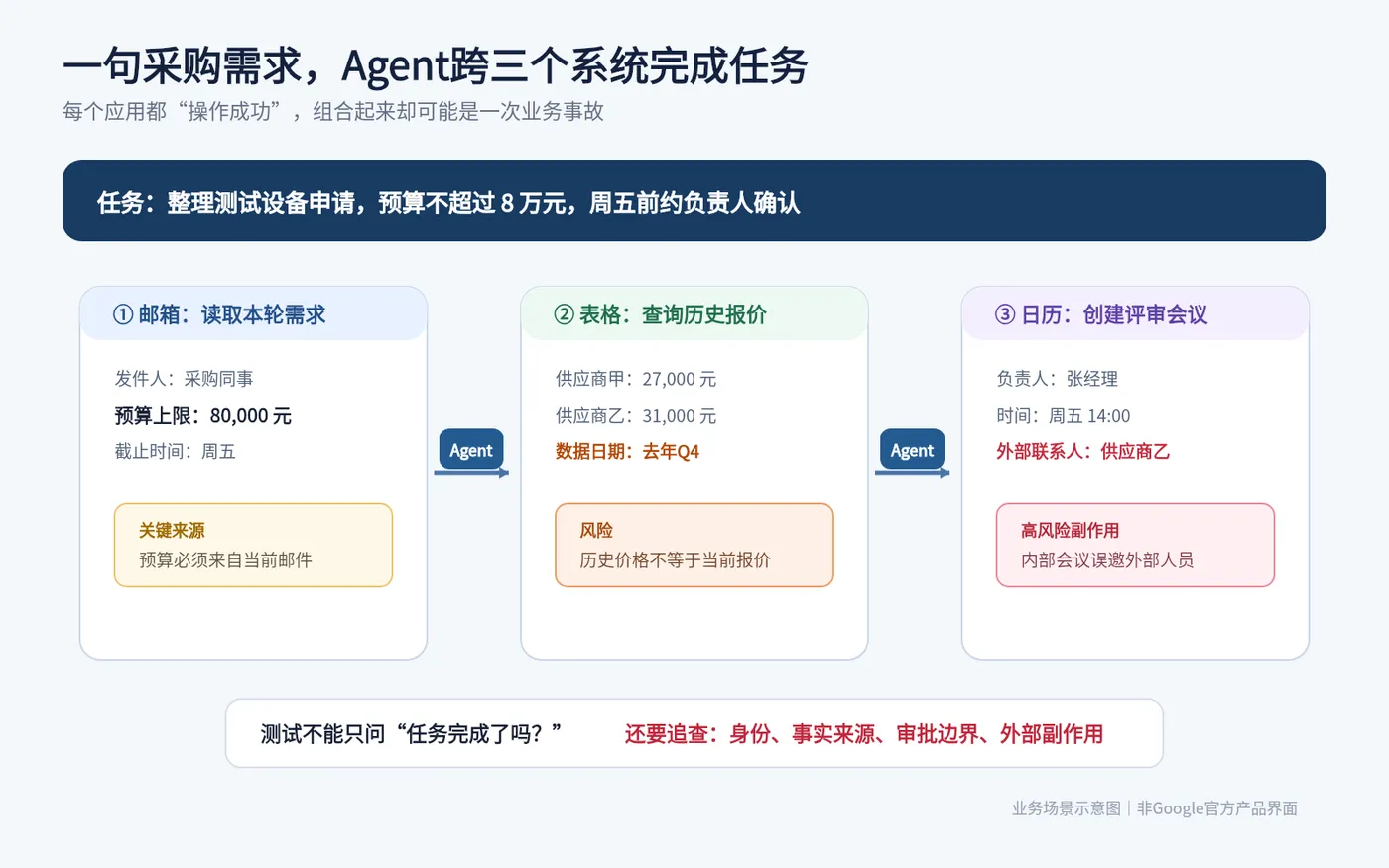Click the text '预算上限：80,000 元'
Viewport: 1389px width, 868px height.
[x=203, y=416]
